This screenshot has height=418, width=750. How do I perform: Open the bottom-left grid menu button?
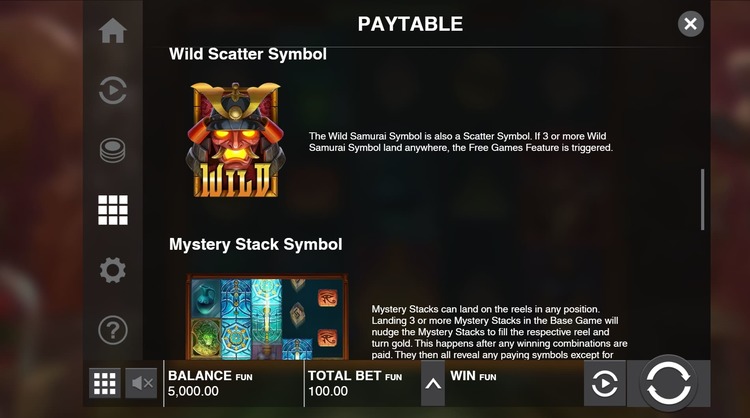click(x=105, y=383)
